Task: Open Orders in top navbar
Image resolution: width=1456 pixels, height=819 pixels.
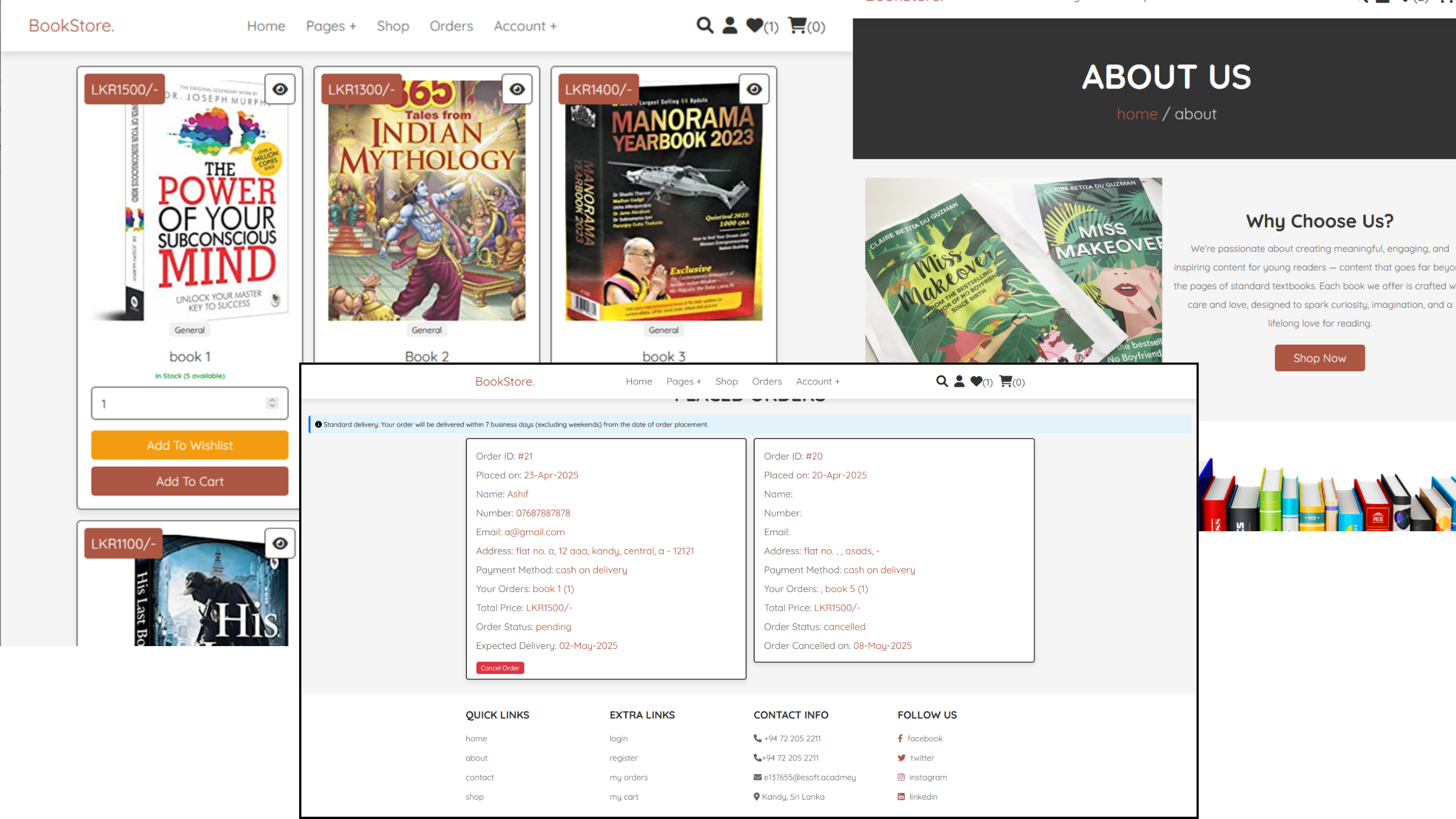Action: (451, 26)
